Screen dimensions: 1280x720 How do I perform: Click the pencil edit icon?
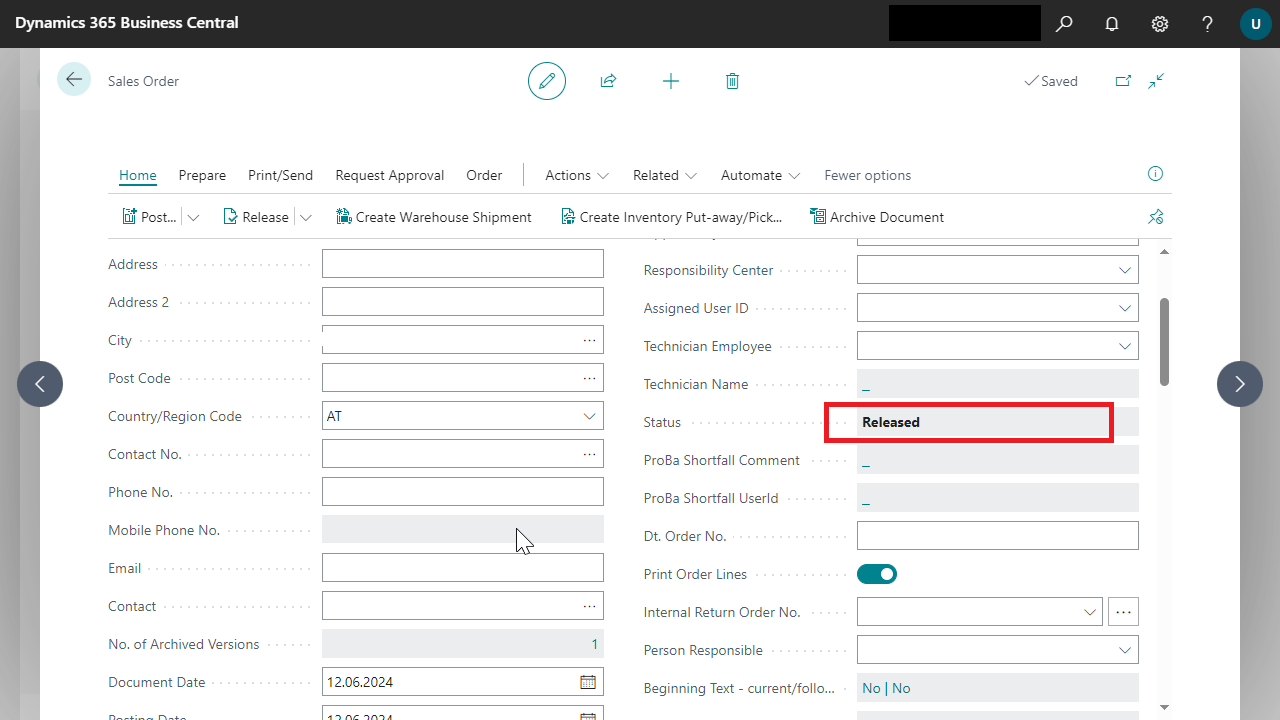tap(547, 81)
